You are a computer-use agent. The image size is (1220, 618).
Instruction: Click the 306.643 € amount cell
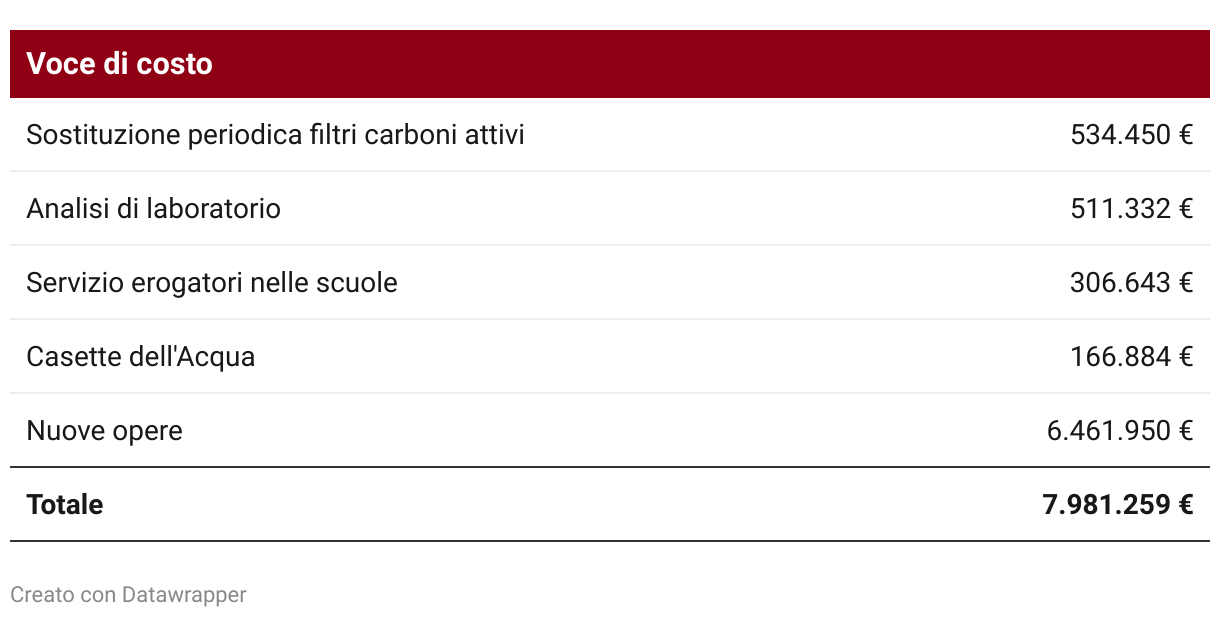1131,282
